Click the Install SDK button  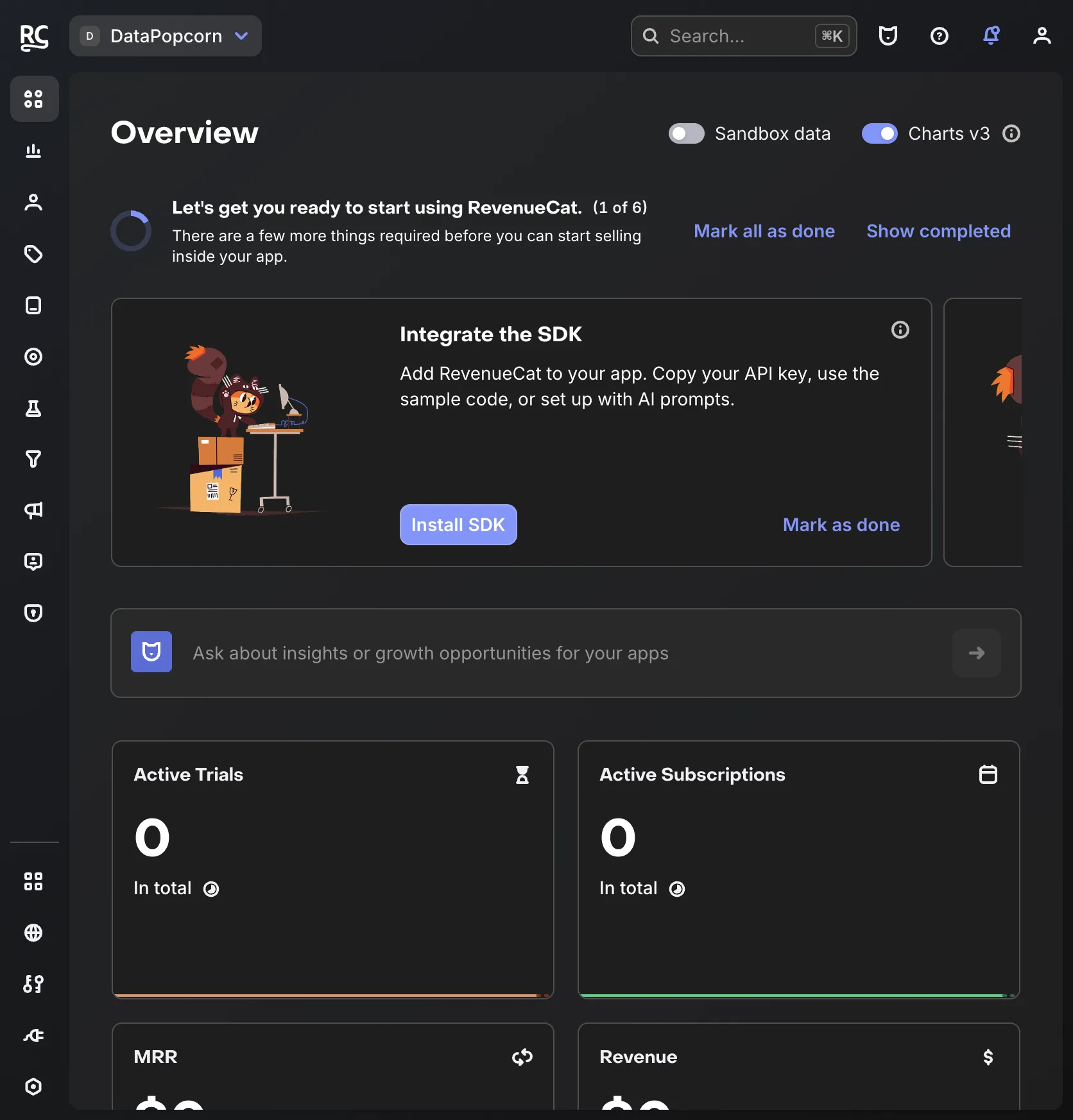pyautogui.click(x=458, y=525)
